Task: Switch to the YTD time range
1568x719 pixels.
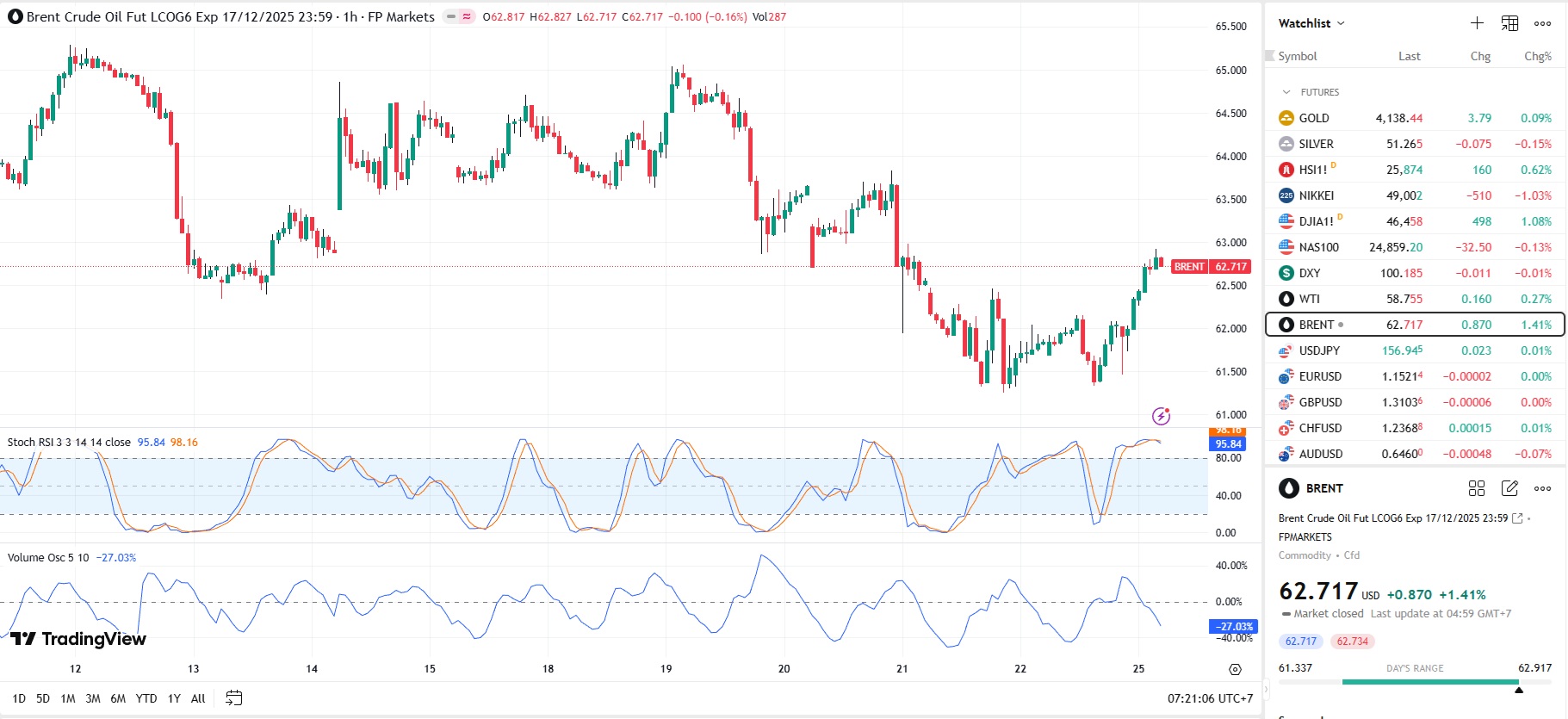Action: coord(146,698)
